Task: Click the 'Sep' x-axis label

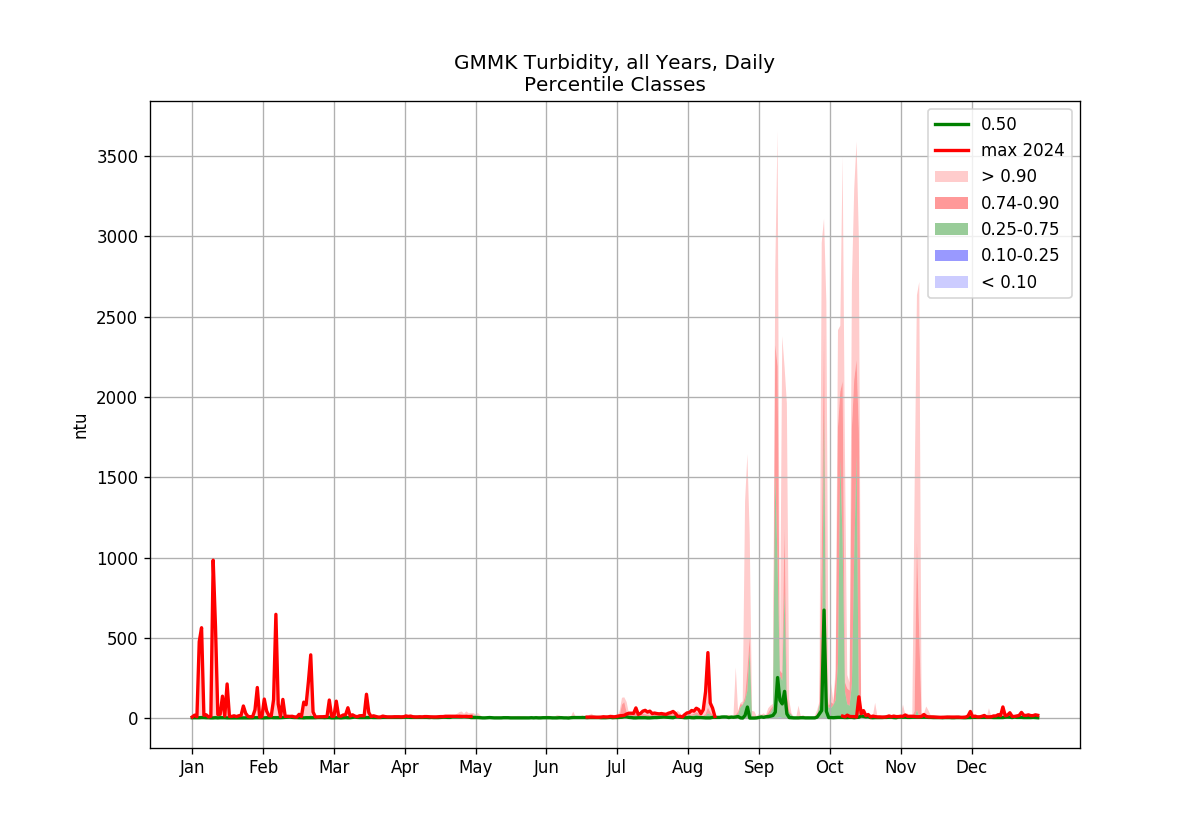Action: [x=759, y=768]
